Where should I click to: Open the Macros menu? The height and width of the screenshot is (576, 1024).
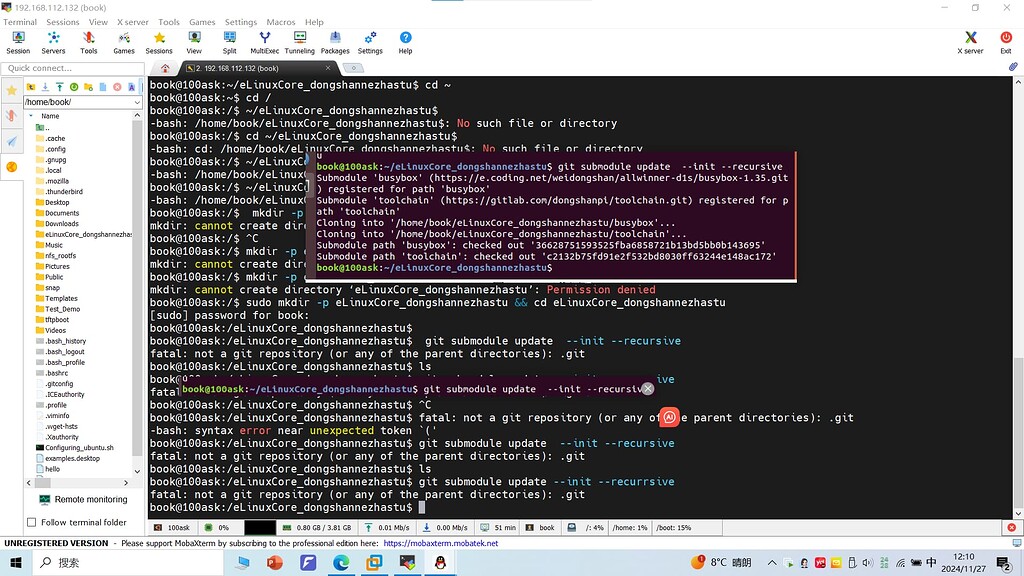tap(281, 21)
